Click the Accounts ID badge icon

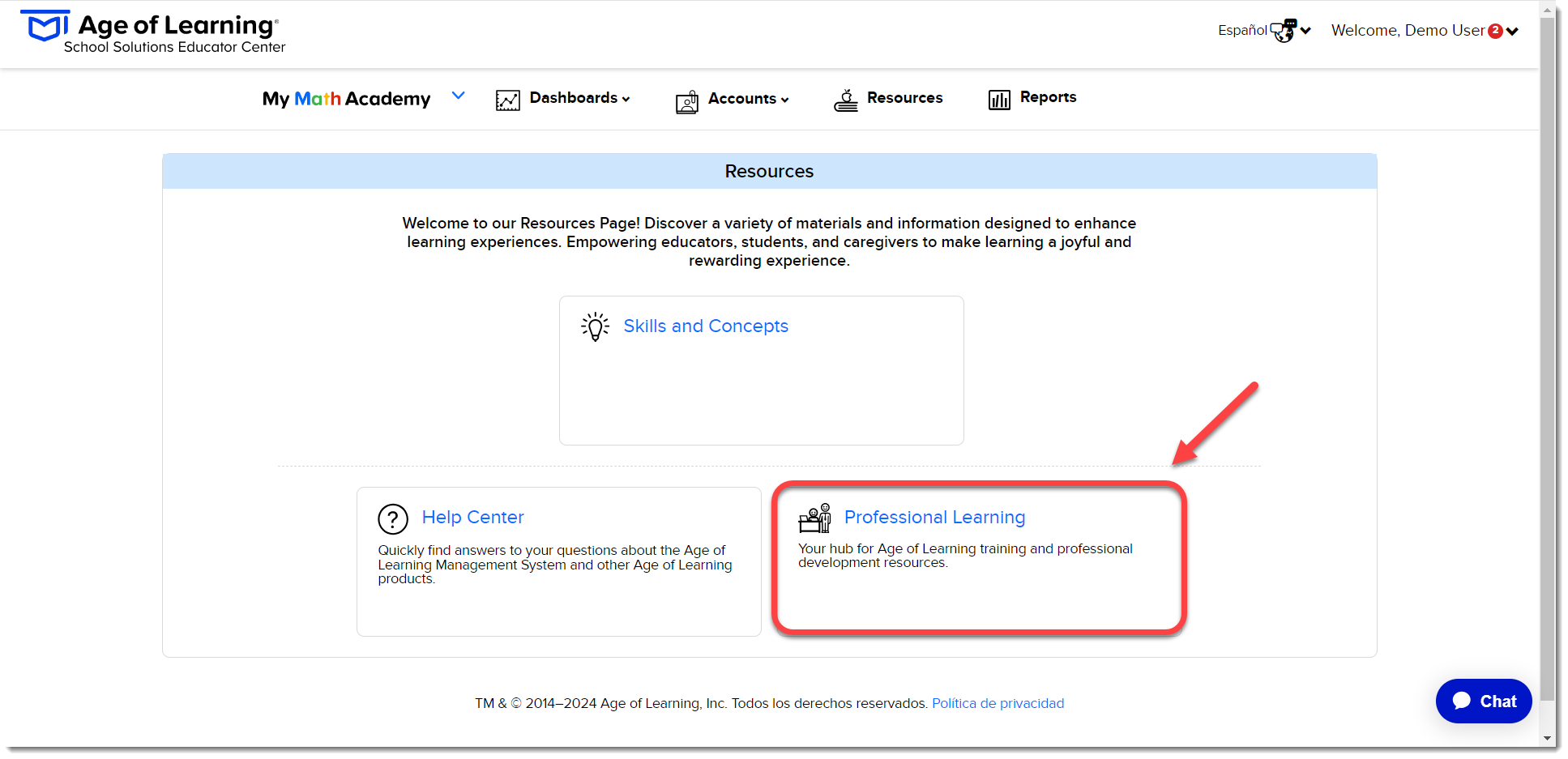point(687,102)
